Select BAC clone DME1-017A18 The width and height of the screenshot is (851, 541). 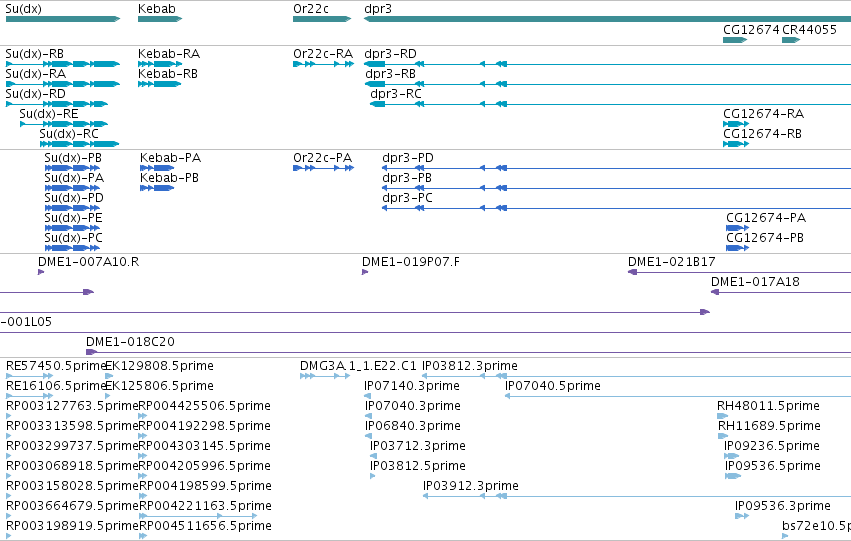tap(781, 292)
